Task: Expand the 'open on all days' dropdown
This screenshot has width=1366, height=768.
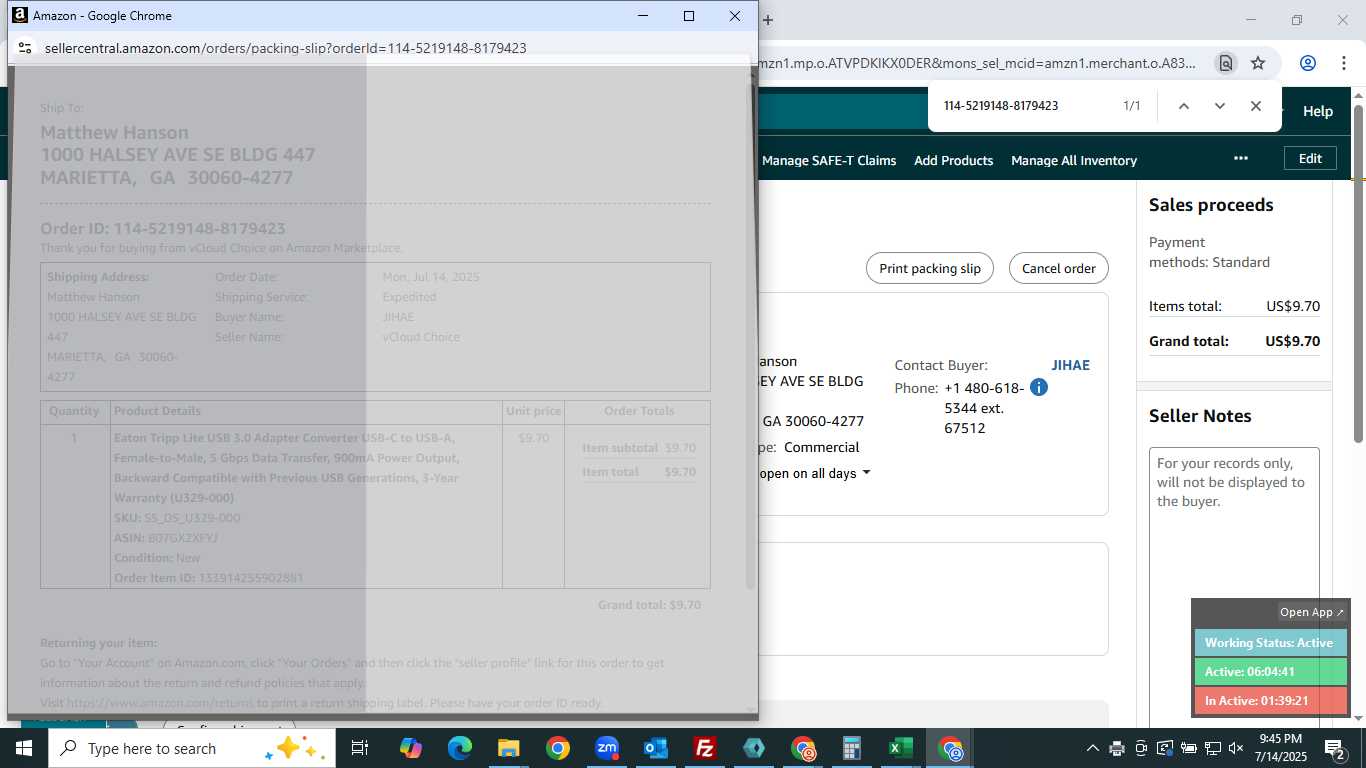Action: [814, 473]
